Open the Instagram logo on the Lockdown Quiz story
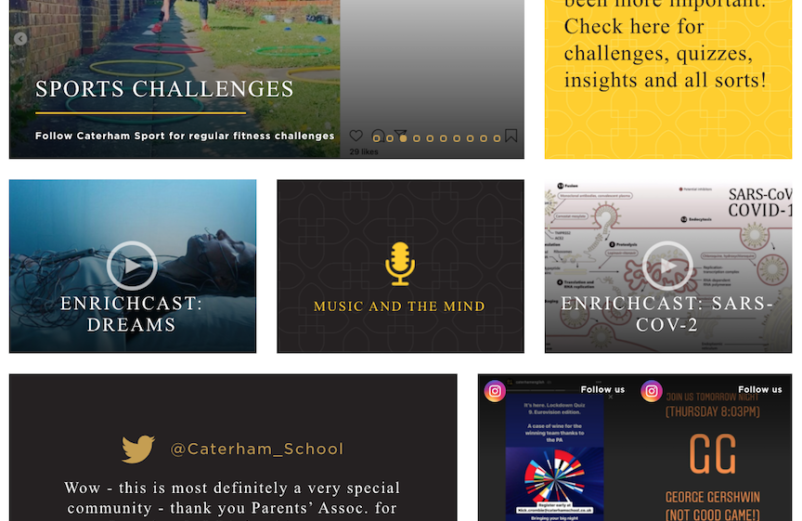Image resolution: width=802 pixels, height=521 pixels. 495,391
